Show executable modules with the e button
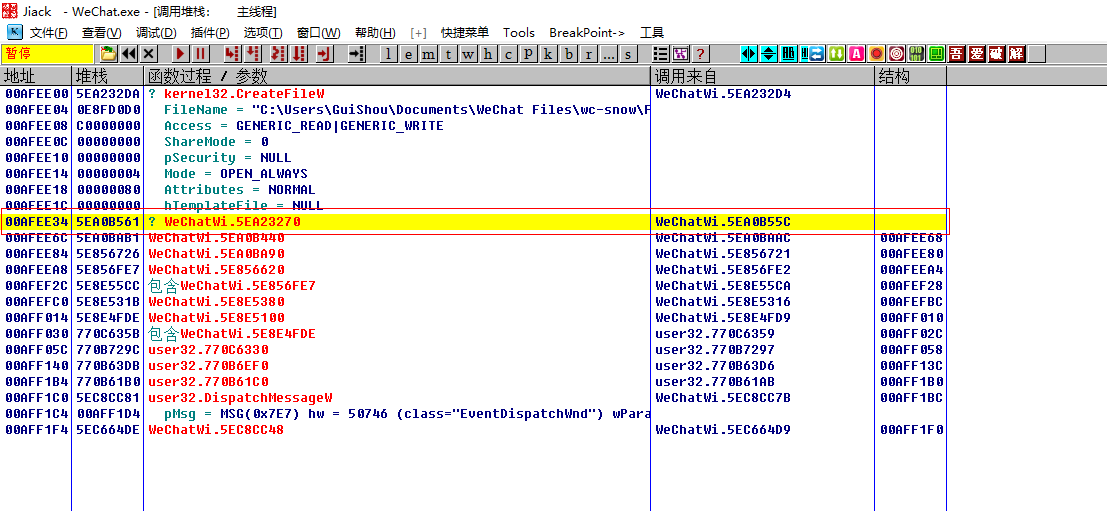This screenshot has height=511, width=1107. tap(409, 54)
